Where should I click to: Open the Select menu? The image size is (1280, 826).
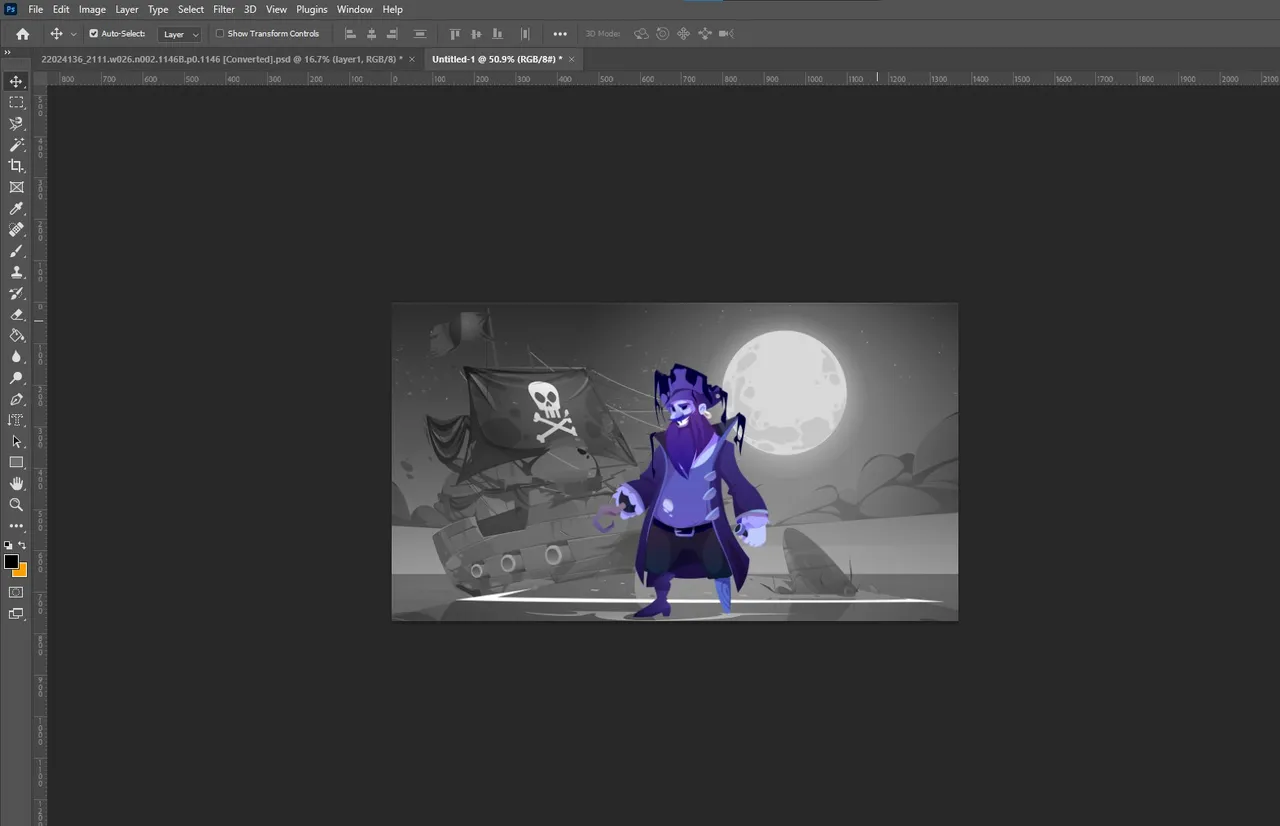point(191,9)
